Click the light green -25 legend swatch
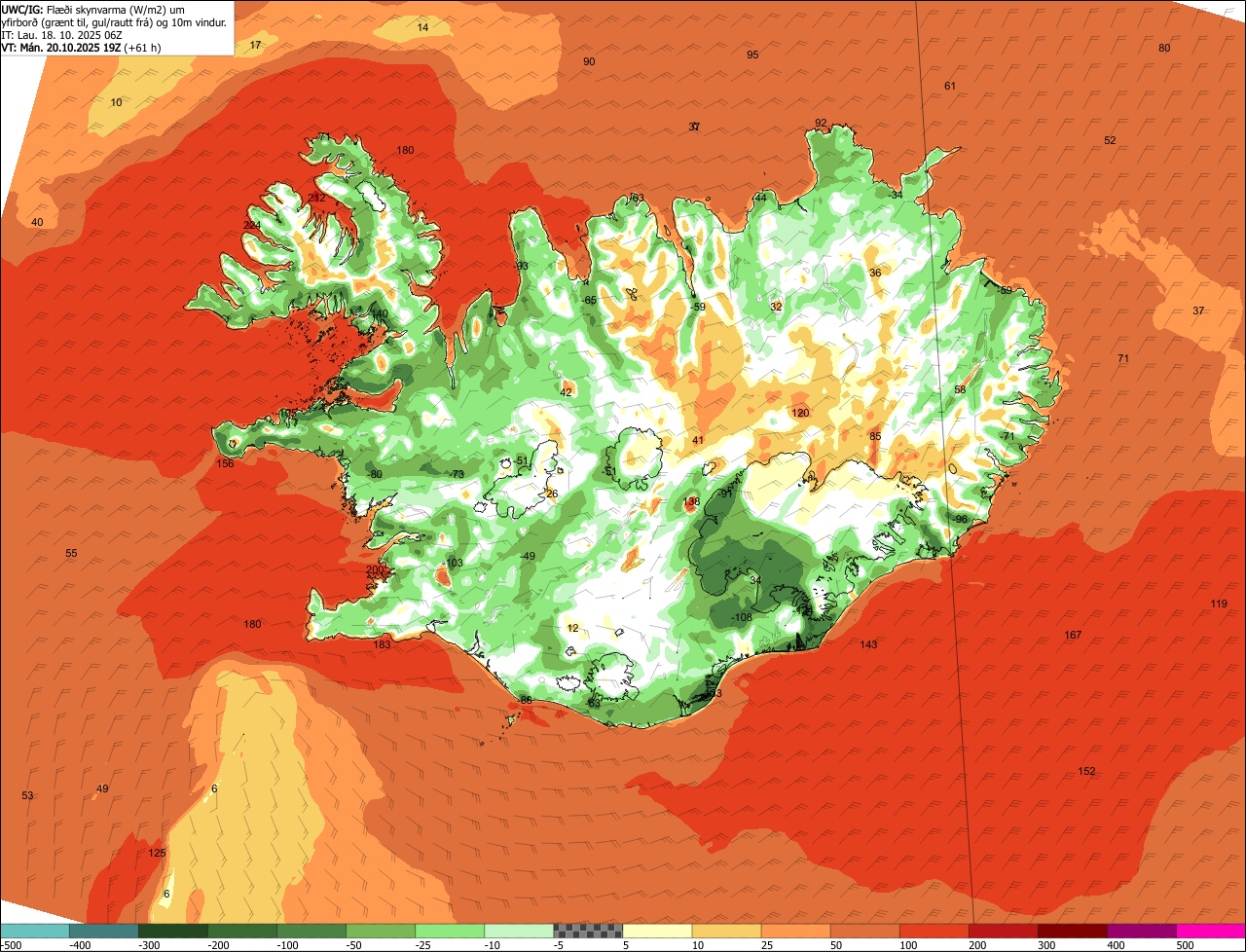The width and height of the screenshot is (1246, 952). tap(449, 931)
